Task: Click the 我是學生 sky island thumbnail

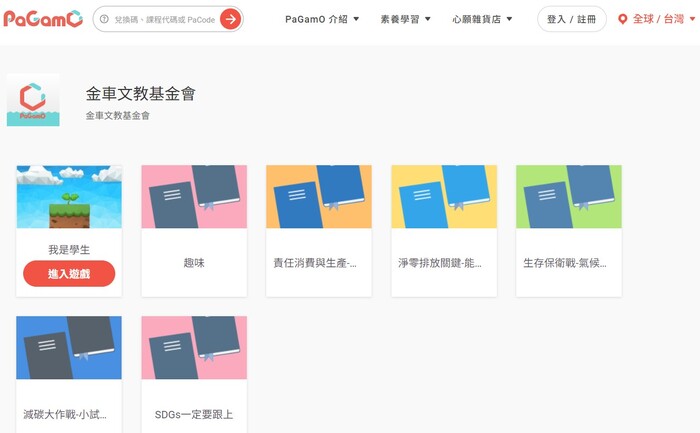Action: coord(69,196)
